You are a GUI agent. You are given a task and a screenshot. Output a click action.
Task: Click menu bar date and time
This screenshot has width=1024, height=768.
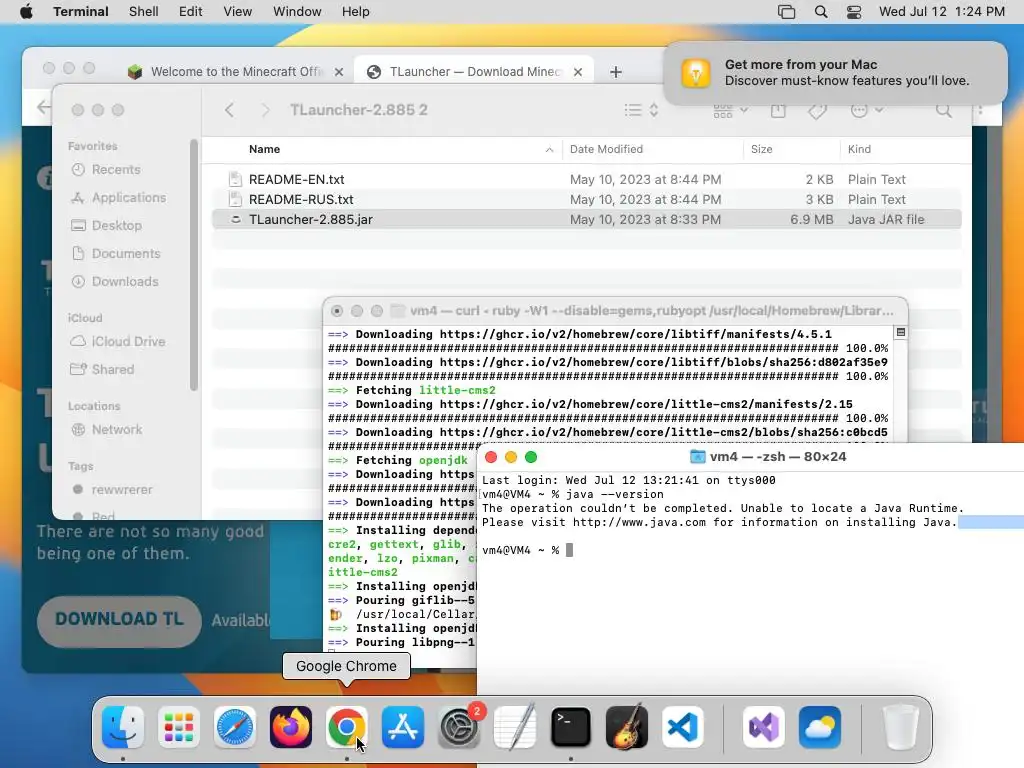pyautogui.click(x=941, y=12)
